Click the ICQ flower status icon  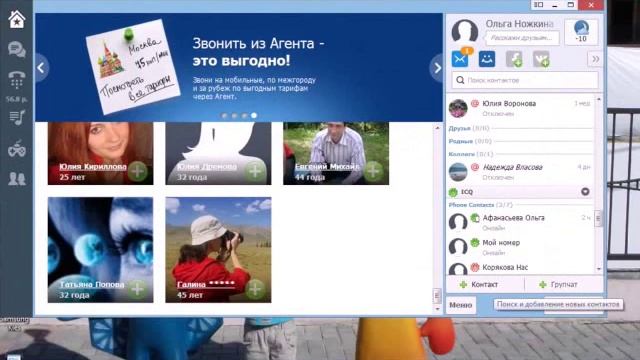pos(453,192)
